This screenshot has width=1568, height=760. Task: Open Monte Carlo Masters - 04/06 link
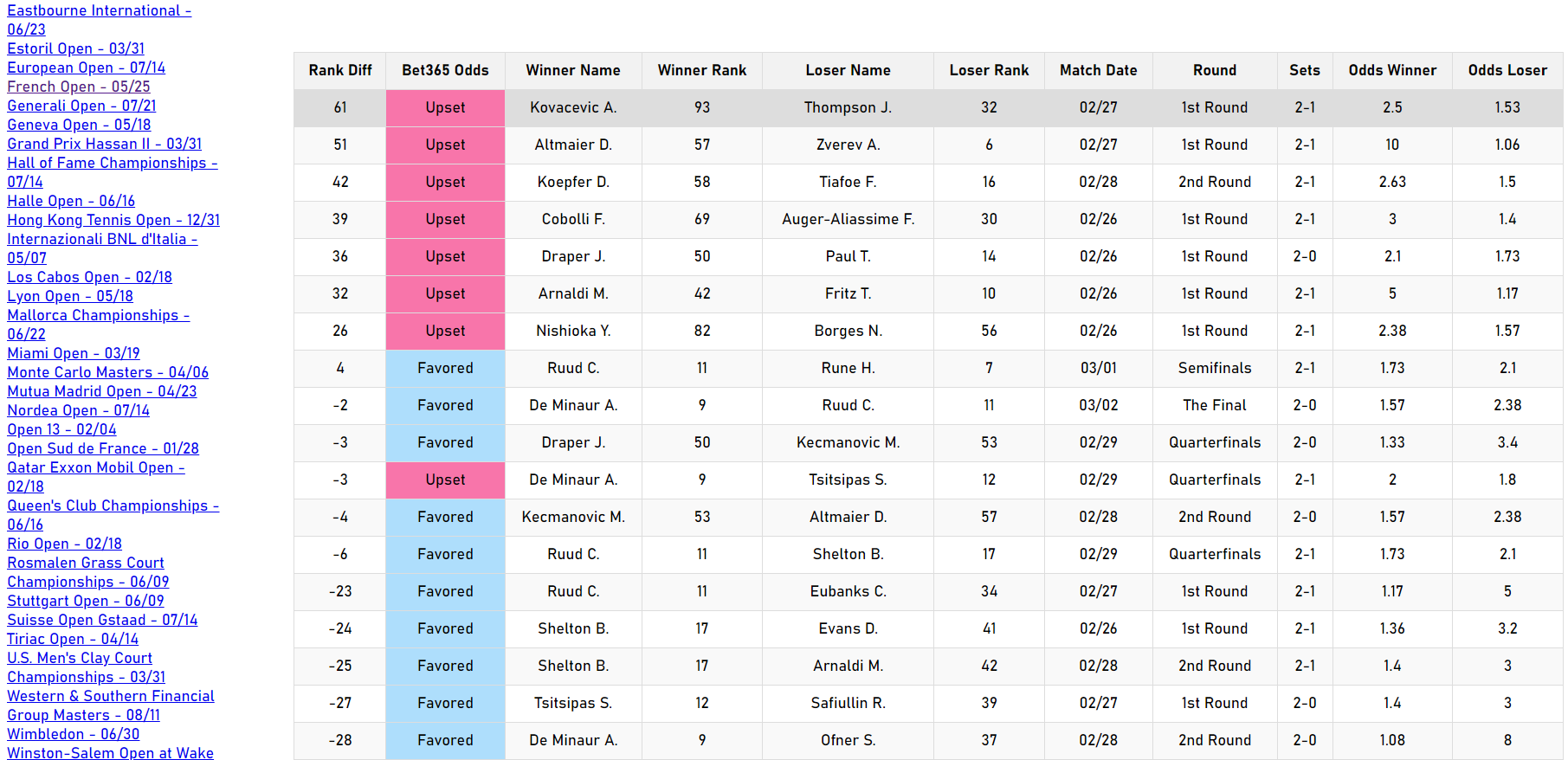coord(108,372)
